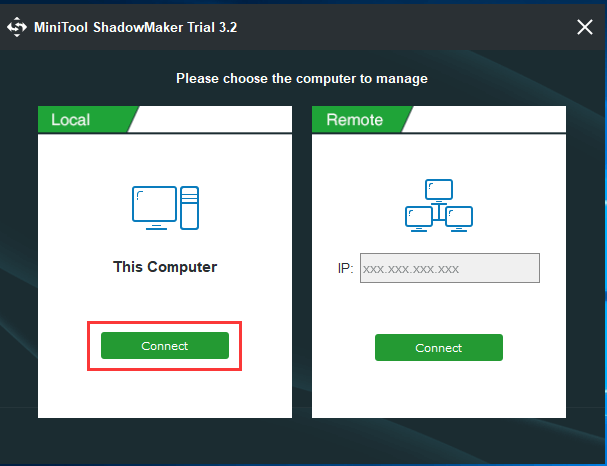Screen dimensions: 607x466
Task: Click the MiniTool ShadowMaker Trial 3.2 title
Action: tap(135, 27)
